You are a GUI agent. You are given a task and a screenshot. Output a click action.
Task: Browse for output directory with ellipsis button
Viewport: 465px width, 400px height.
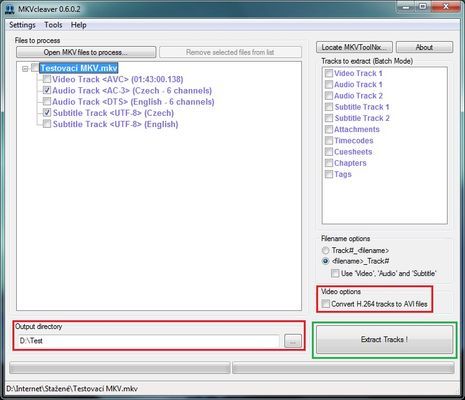293,341
